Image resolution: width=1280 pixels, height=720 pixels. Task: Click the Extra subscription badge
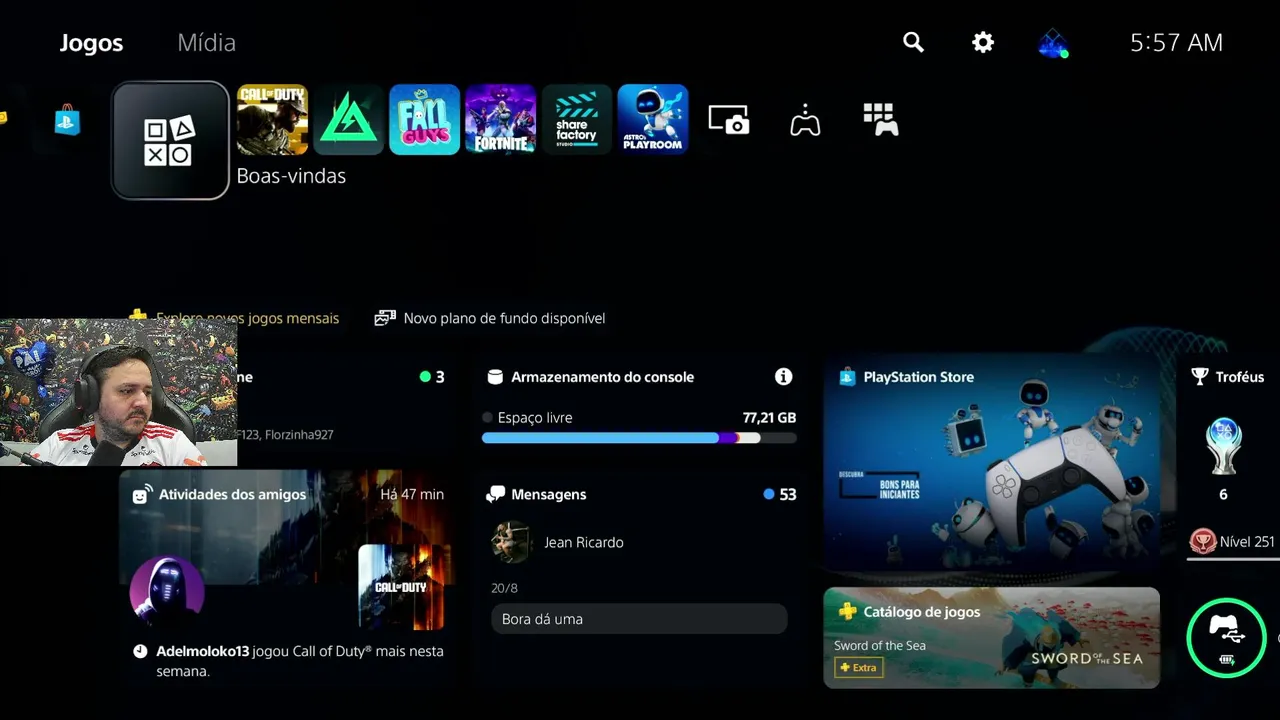click(x=858, y=667)
